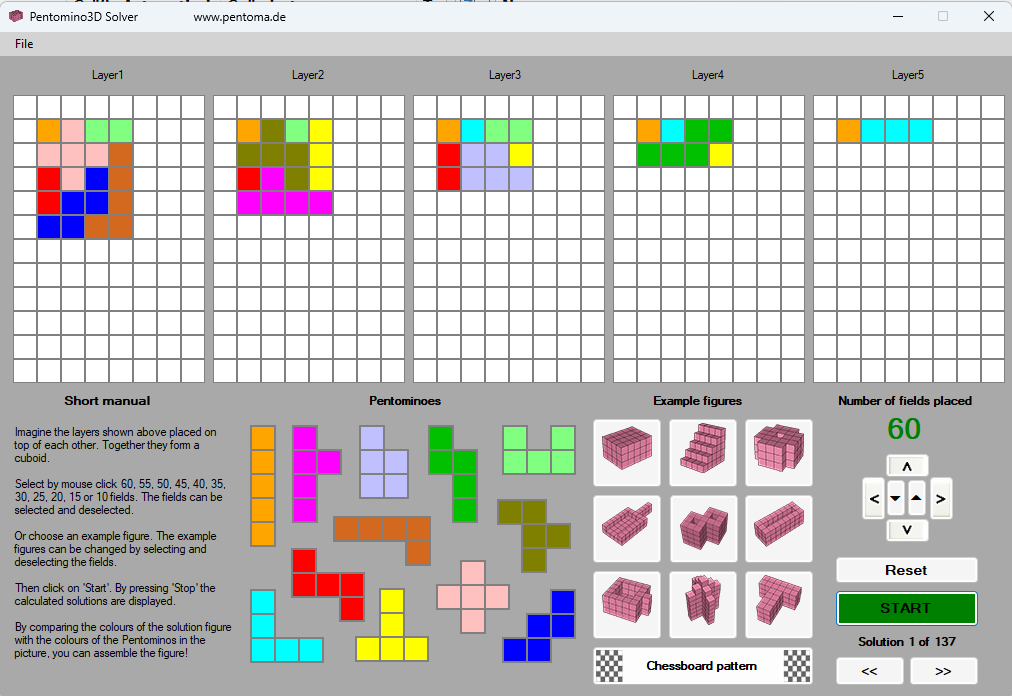The image size is (1012, 696).
Task: Deselect a filled orange cell in Layer1
Action: point(47,129)
